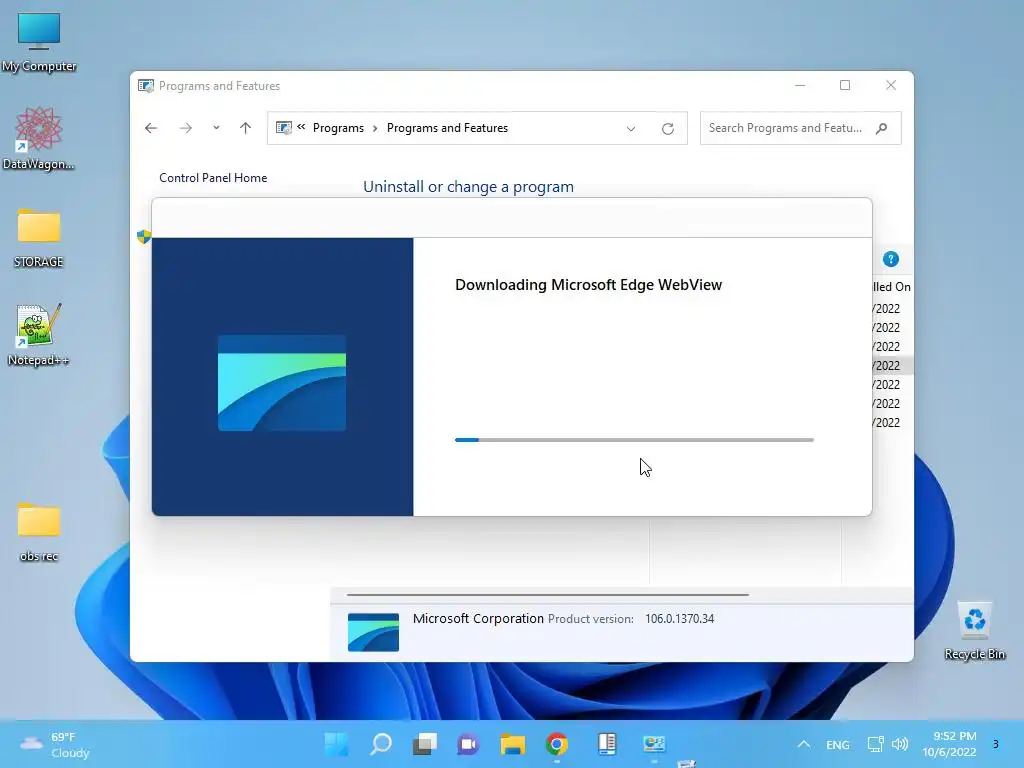Go back in Programs and Features

click(x=151, y=128)
